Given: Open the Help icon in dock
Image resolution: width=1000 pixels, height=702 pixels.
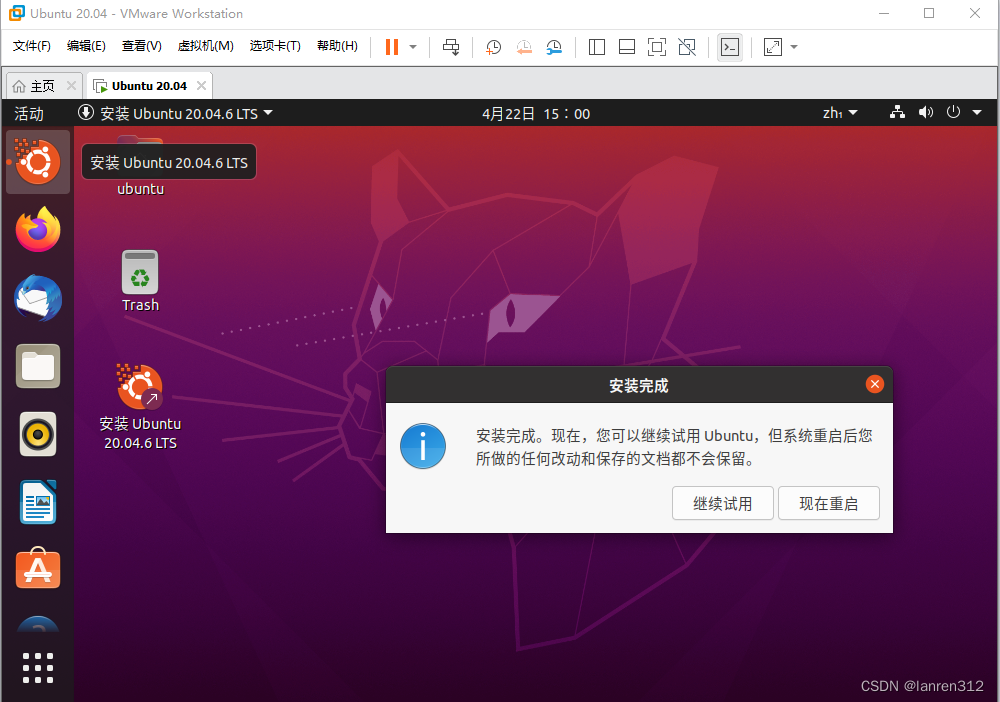Looking at the screenshot, I should click(x=38, y=625).
